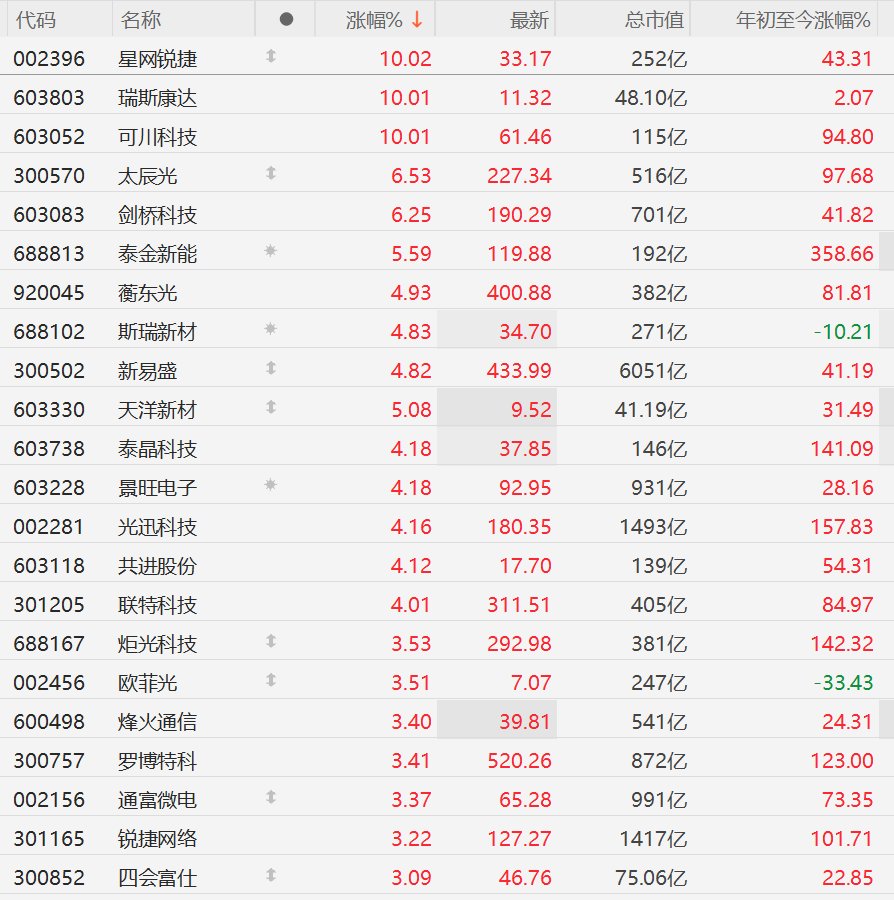Click the star marker in 泰金新能 row

point(271,251)
